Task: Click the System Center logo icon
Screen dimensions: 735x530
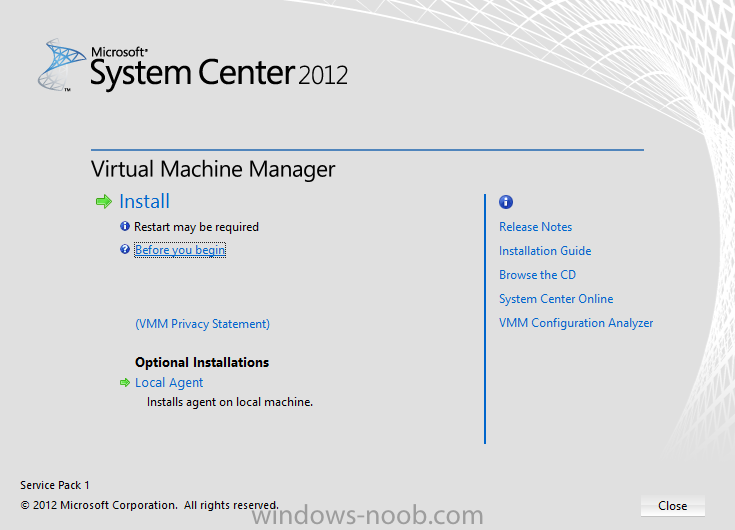Action: (62, 65)
